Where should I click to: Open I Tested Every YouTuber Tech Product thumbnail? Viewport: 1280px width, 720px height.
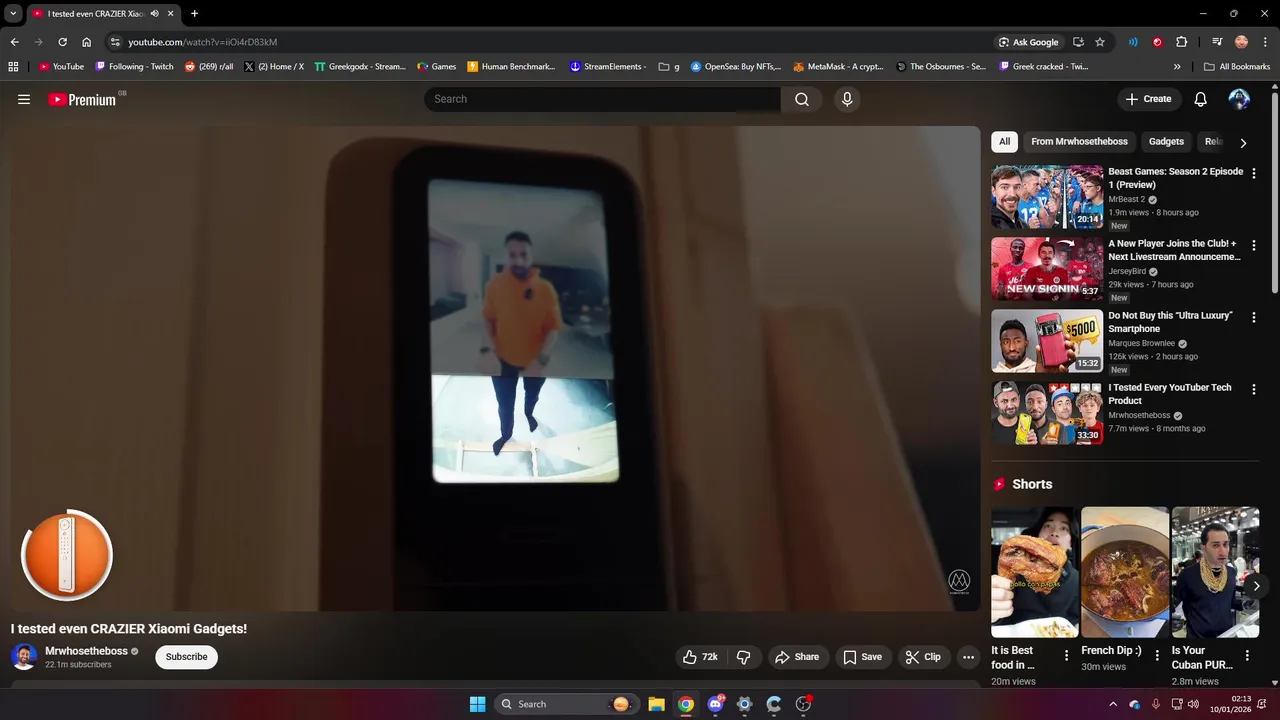(x=1047, y=413)
